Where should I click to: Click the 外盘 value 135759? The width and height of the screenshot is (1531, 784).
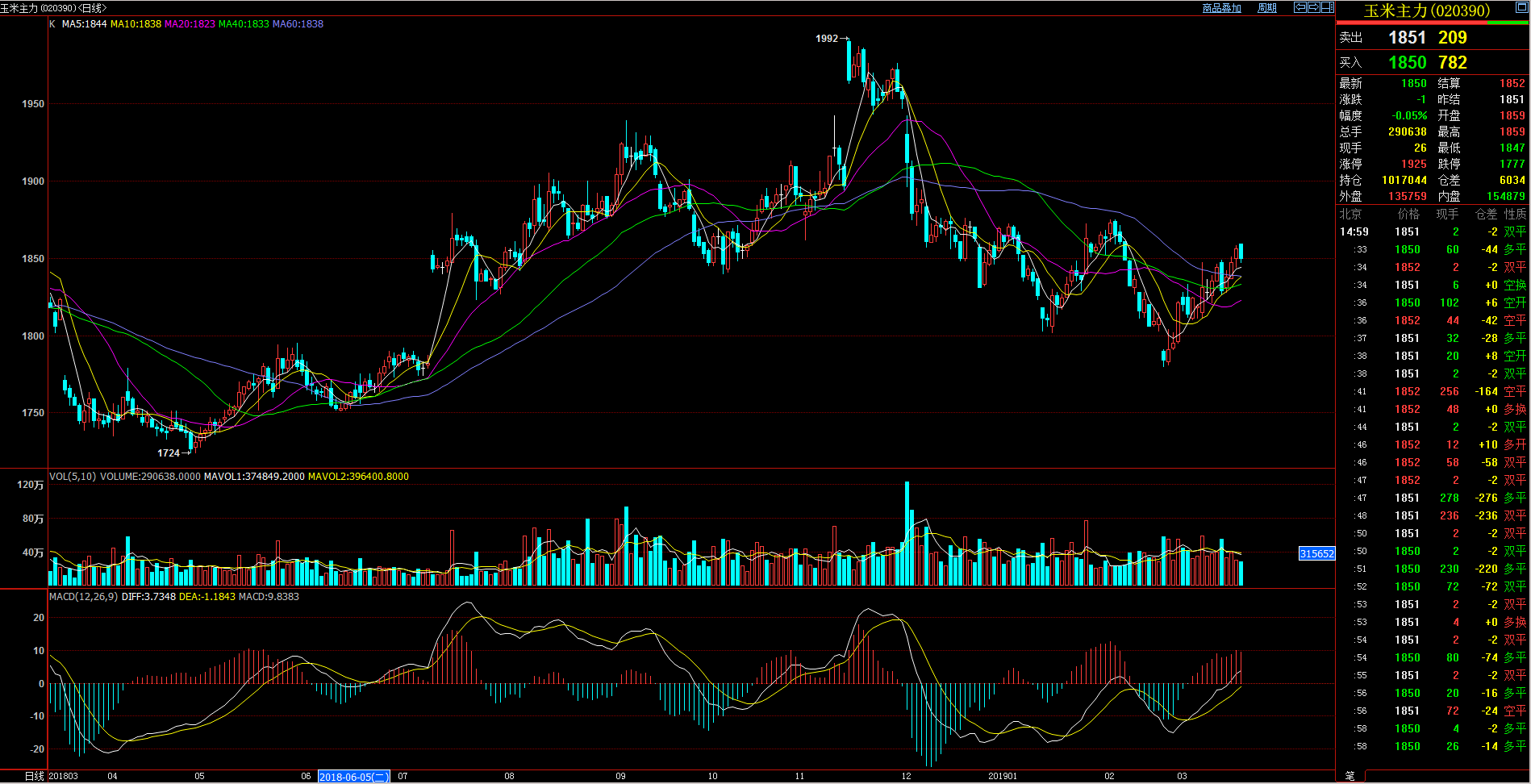[1407, 197]
